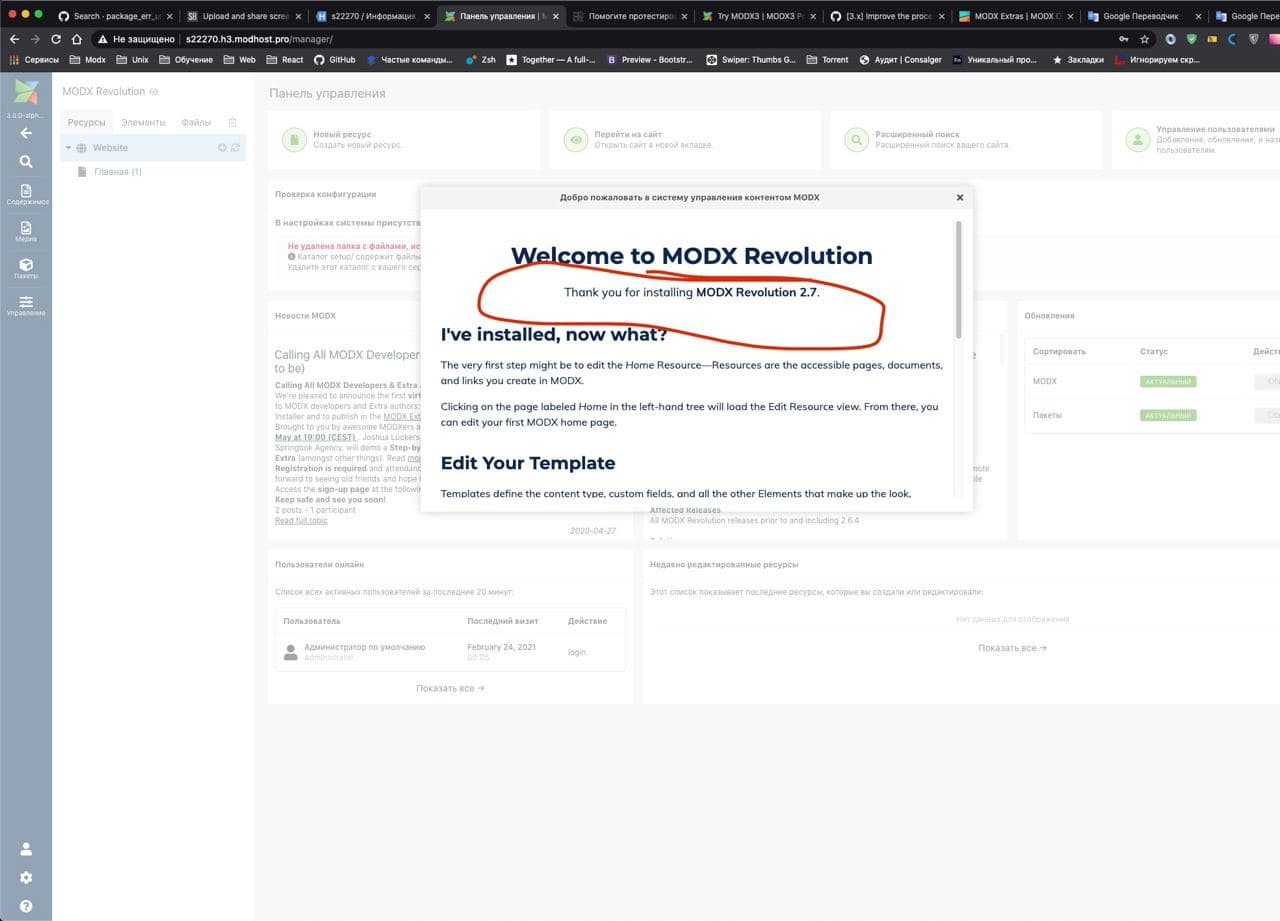Image resolution: width=1280 pixels, height=921 pixels.
Task: Open saved passwords via the key icon
Action: coord(1124,39)
